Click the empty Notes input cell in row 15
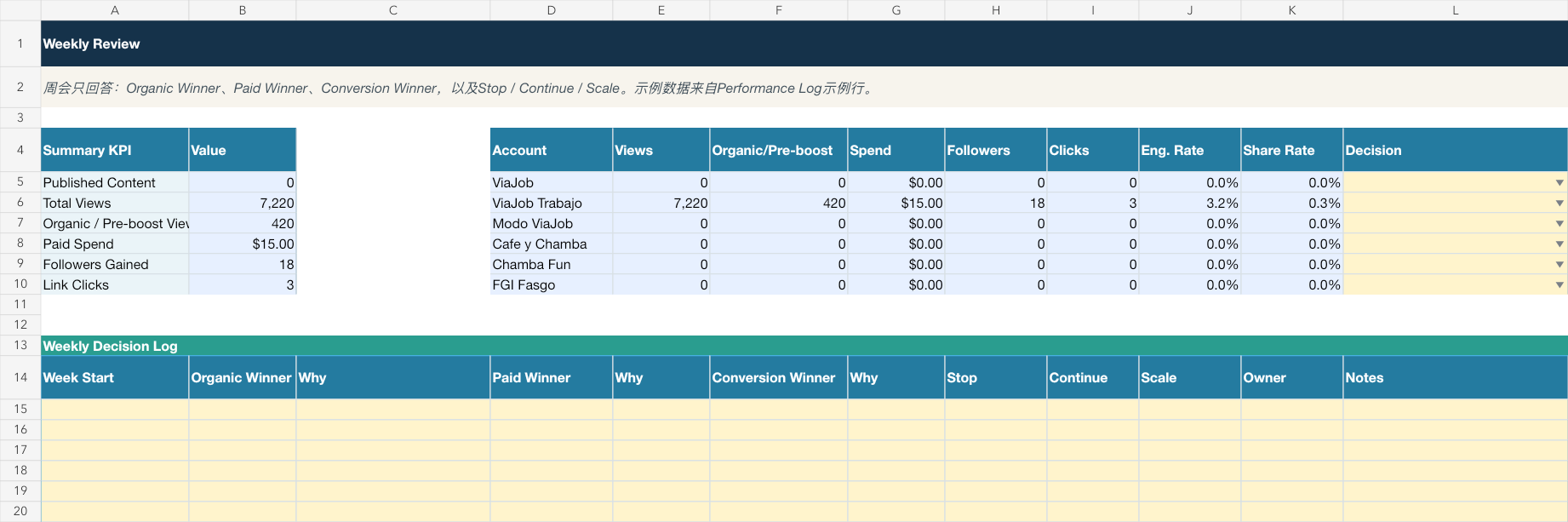Viewport: 1568px width, 522px height. 1456,409
